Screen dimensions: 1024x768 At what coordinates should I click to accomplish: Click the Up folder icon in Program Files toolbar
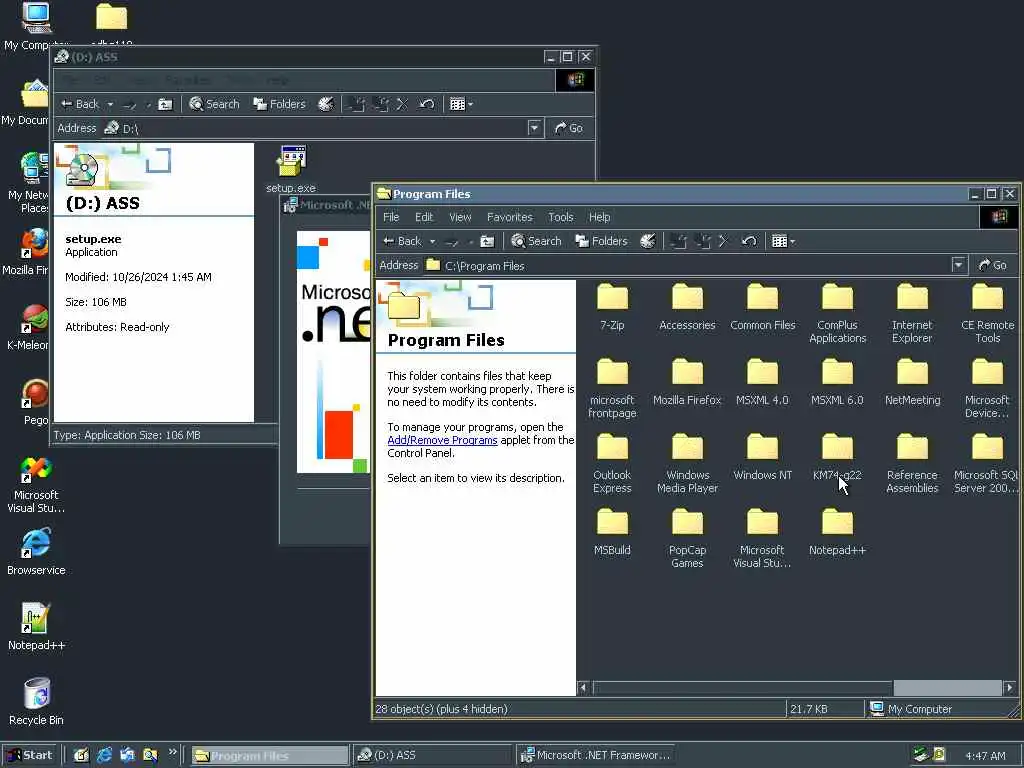pyautogui.click(x=487, y=242)
